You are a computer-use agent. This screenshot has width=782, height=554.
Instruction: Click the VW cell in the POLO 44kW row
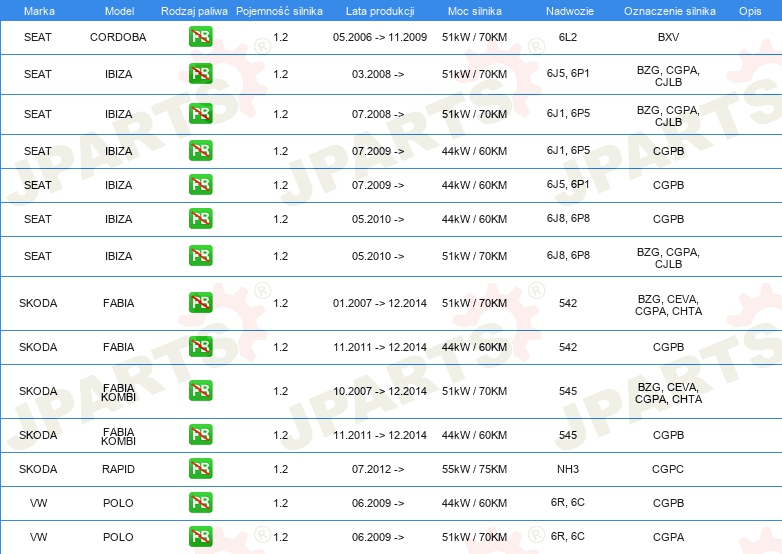[x=38, y=503]
